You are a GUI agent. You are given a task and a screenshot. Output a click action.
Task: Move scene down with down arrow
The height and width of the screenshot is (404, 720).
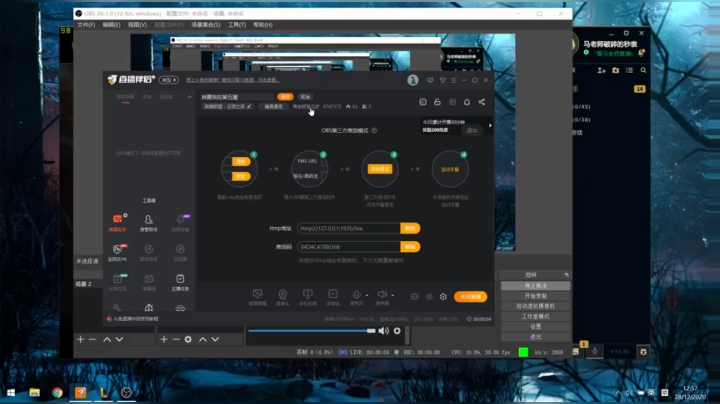[x=119, y=339]
